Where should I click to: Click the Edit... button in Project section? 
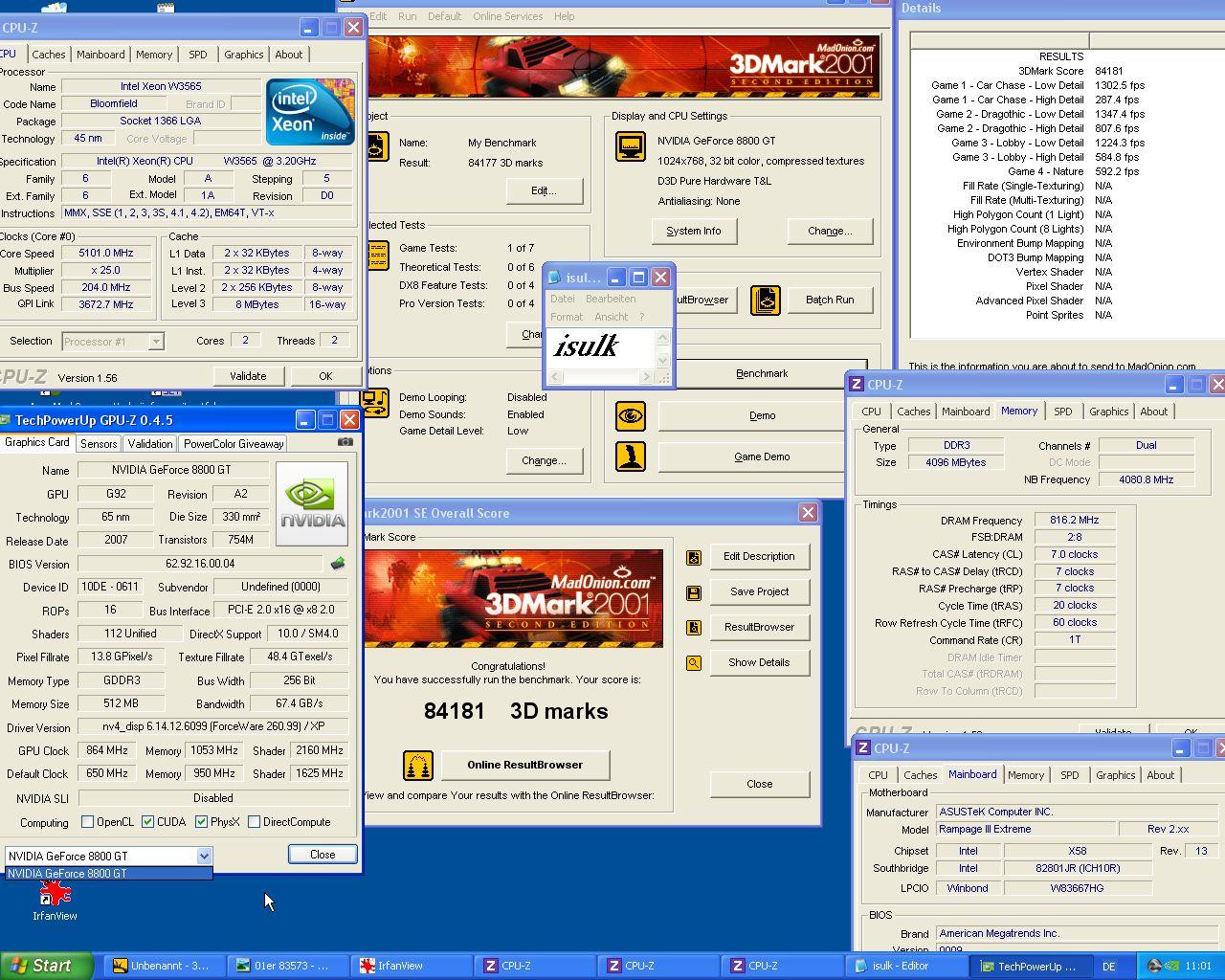[x=544, y=190]
